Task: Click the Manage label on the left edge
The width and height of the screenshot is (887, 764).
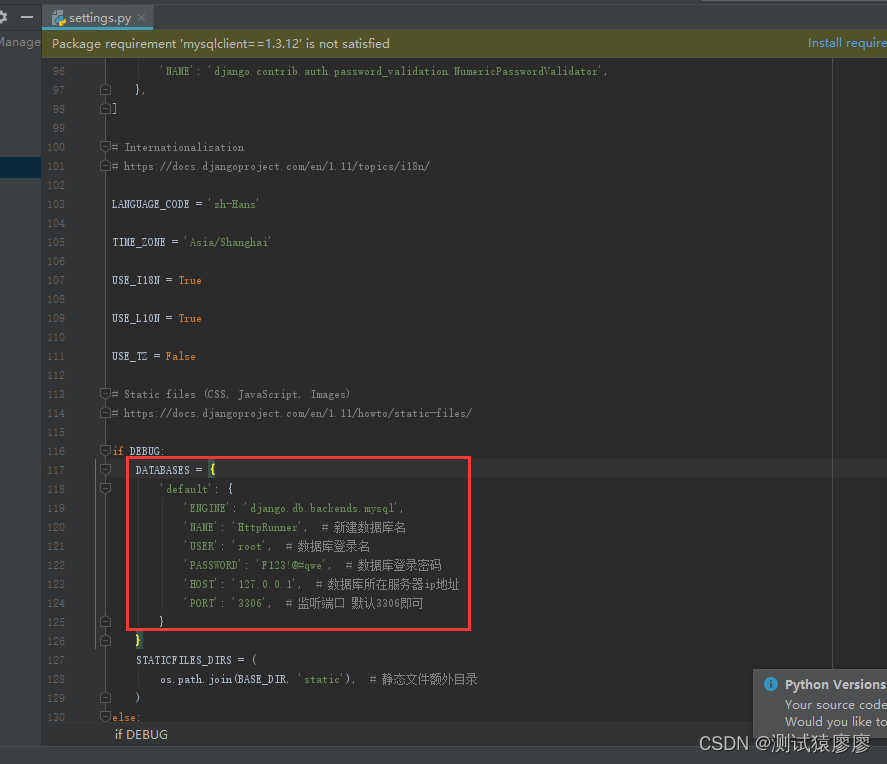Action: pyautogui.click(x=20, y=41)
